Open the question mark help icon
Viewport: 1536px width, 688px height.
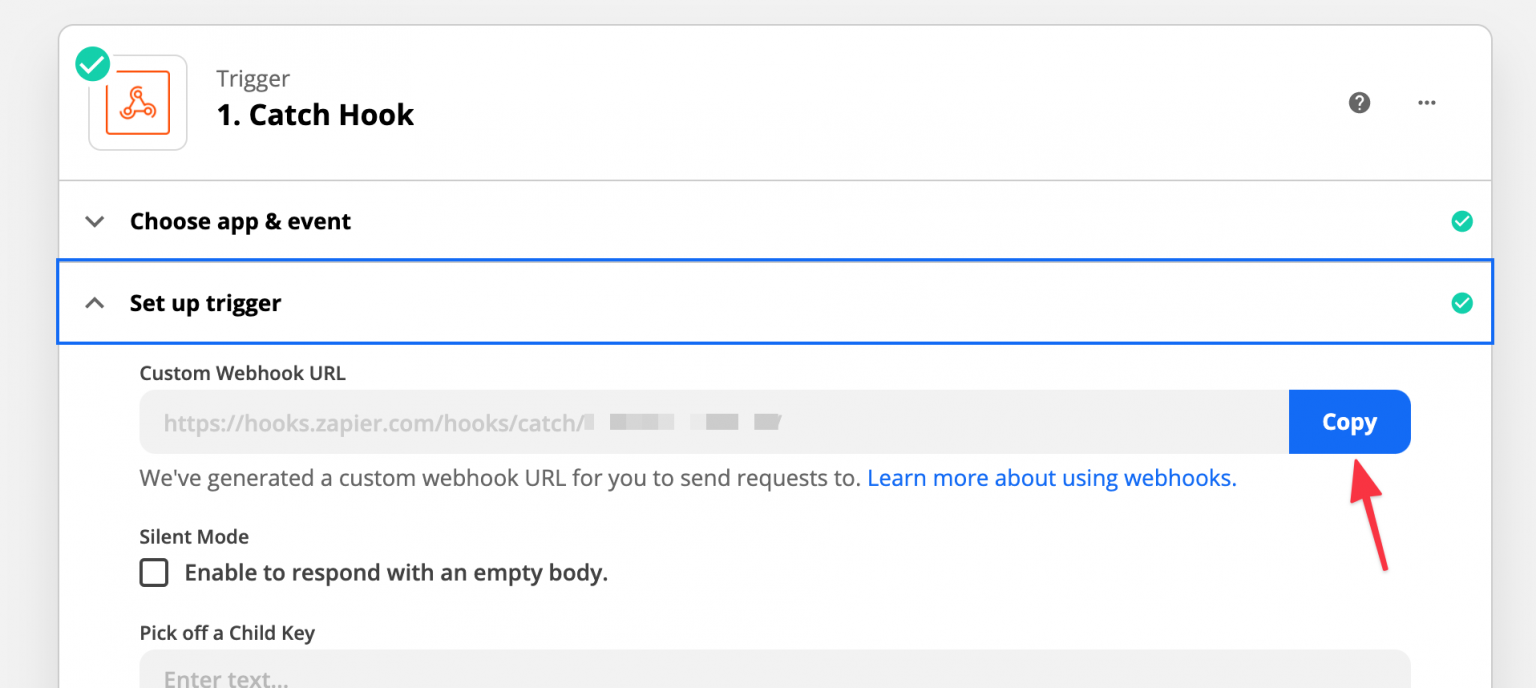click(1360, 102)
